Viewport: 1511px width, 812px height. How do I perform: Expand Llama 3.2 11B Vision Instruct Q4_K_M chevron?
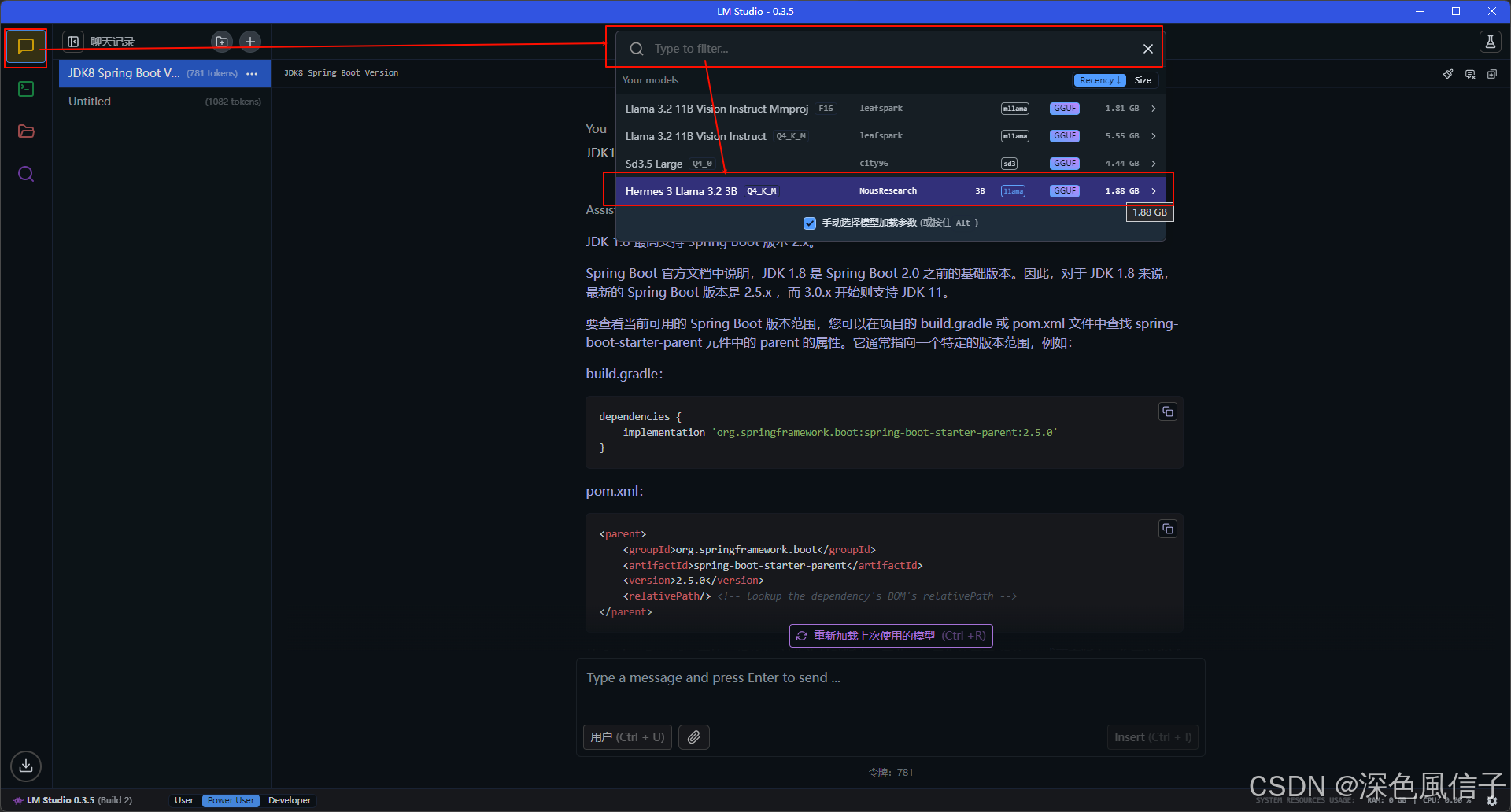(1154, 136)
